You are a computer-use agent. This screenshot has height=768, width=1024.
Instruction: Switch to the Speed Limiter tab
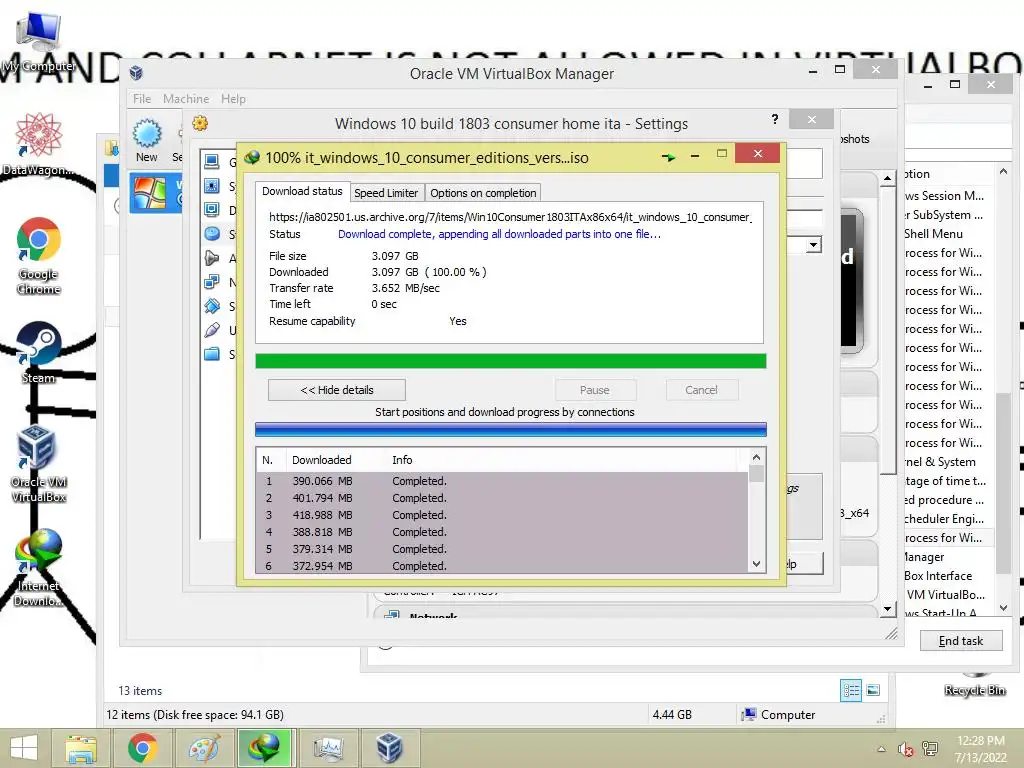click(386, 193)
